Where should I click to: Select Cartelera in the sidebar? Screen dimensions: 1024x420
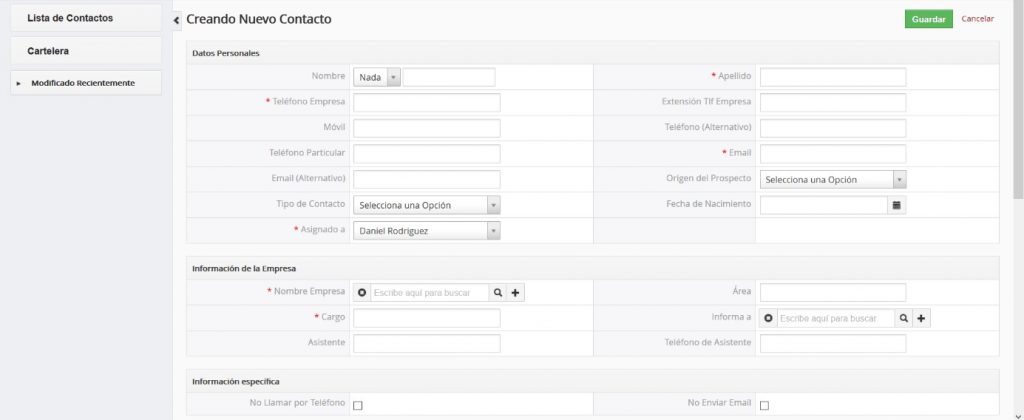tap(48, 50)
